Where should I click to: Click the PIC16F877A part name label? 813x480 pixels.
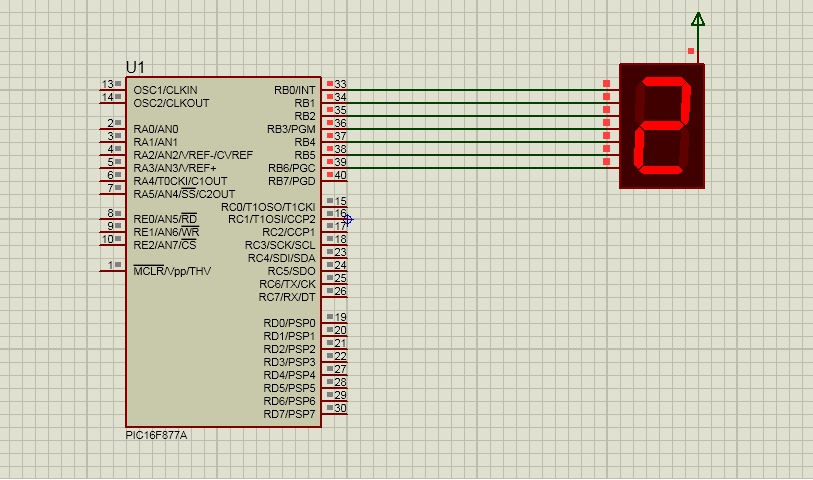coord(156,435)
